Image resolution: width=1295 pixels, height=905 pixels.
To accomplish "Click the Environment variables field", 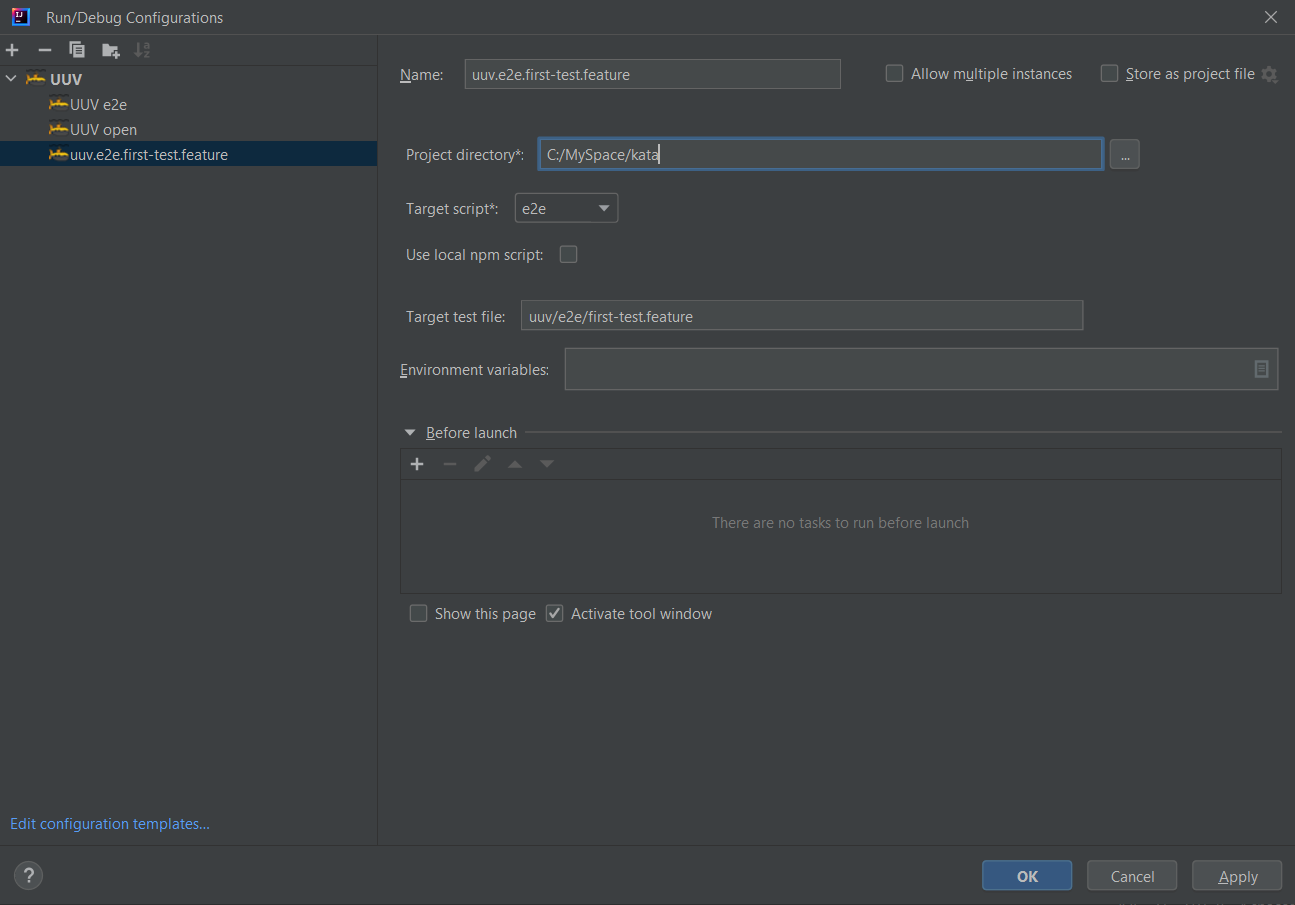I will (x=921, y=369).
